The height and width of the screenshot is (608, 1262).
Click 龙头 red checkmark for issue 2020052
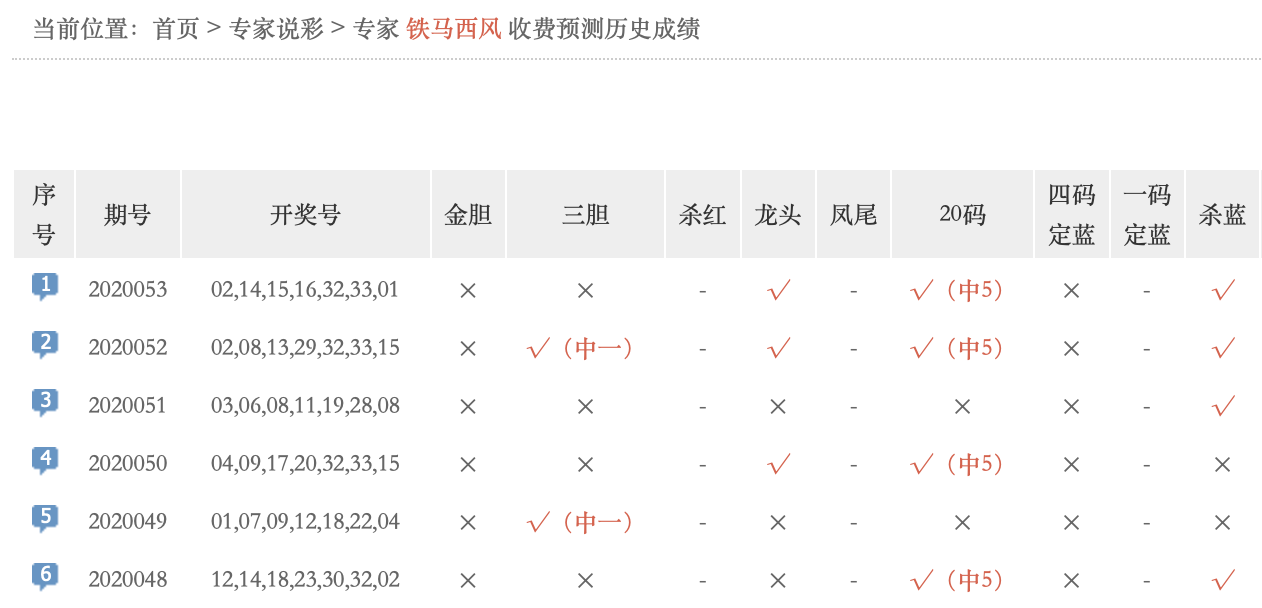[x=779, y=348]
